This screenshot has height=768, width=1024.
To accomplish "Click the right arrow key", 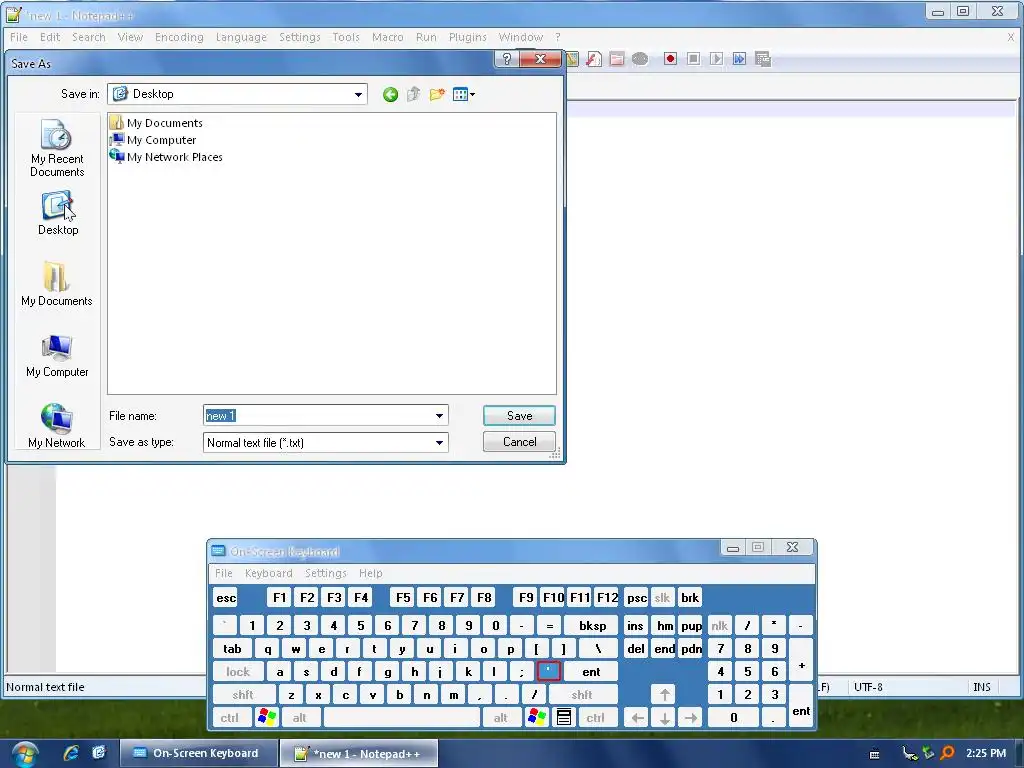I will point(690,718).
